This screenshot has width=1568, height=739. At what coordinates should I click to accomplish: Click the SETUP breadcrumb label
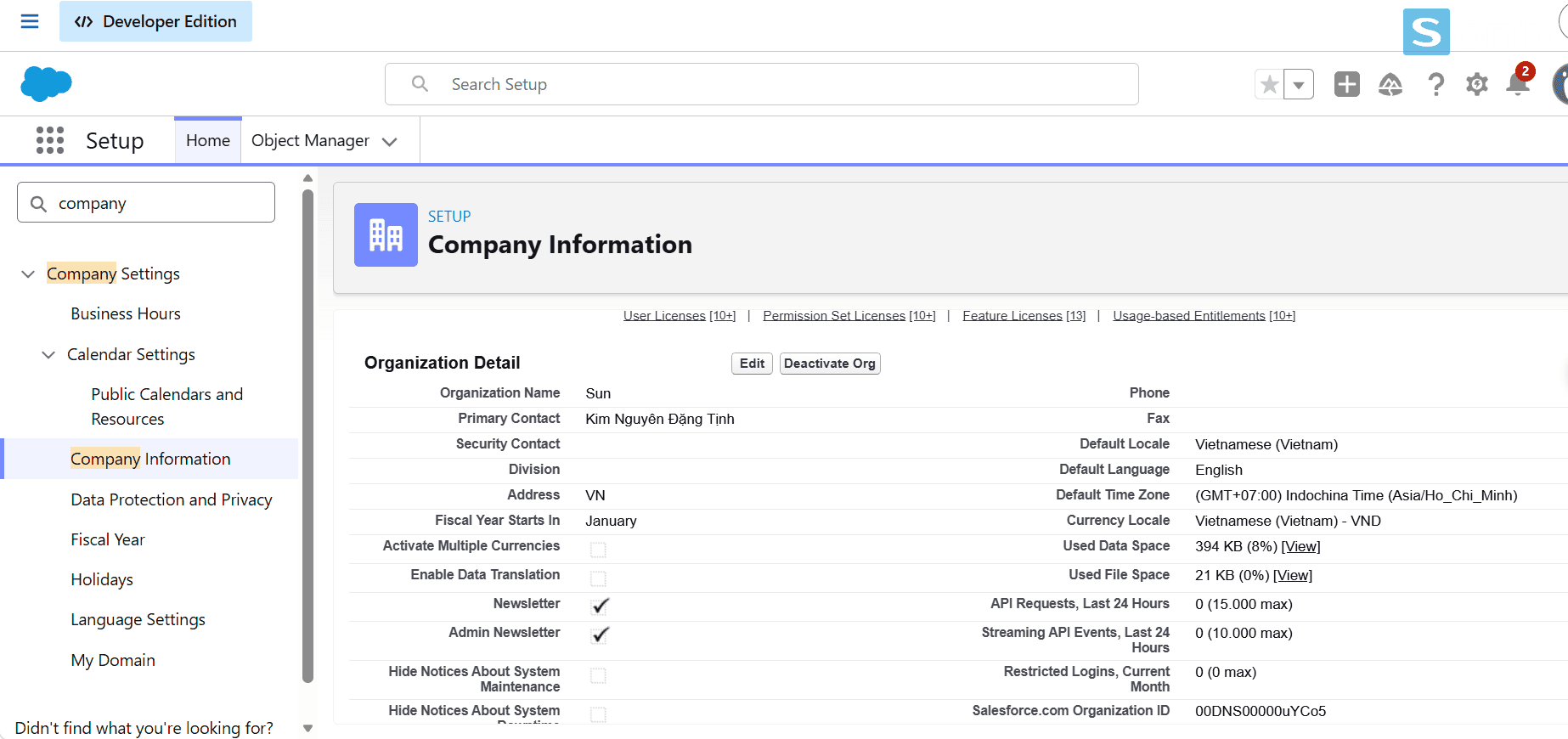[x=449, y=217]
